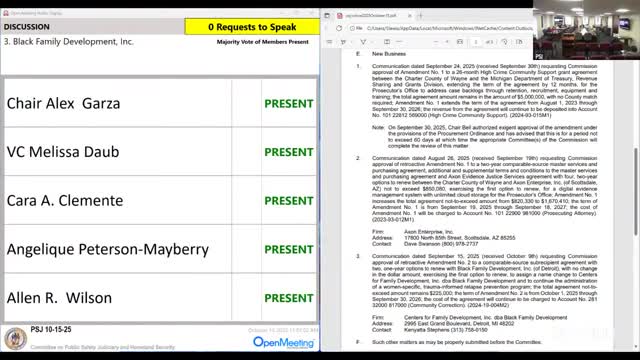Click the PSJ 10-15-25 meeting label
The image size is (640, 360).
click(51, 329)
